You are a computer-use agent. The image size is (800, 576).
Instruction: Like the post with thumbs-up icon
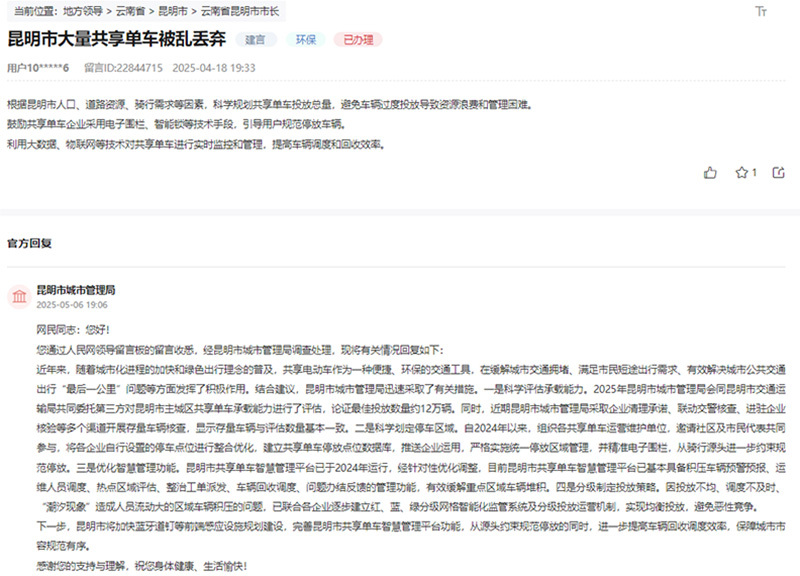tap(711, 172)
